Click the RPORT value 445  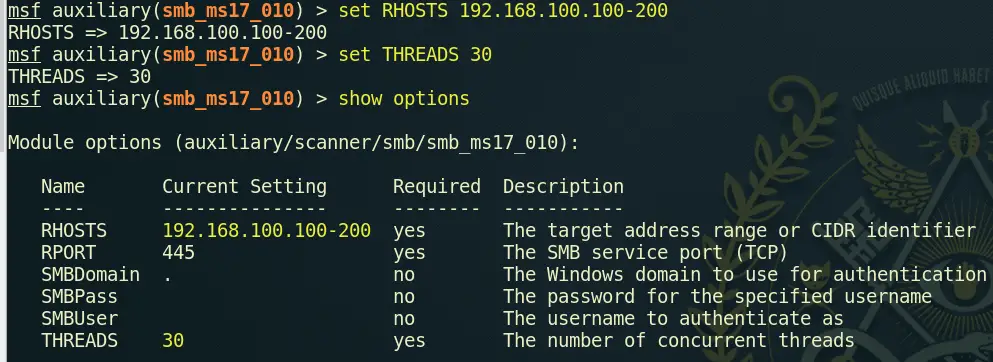pyautogui.click(x=179, y=253)
